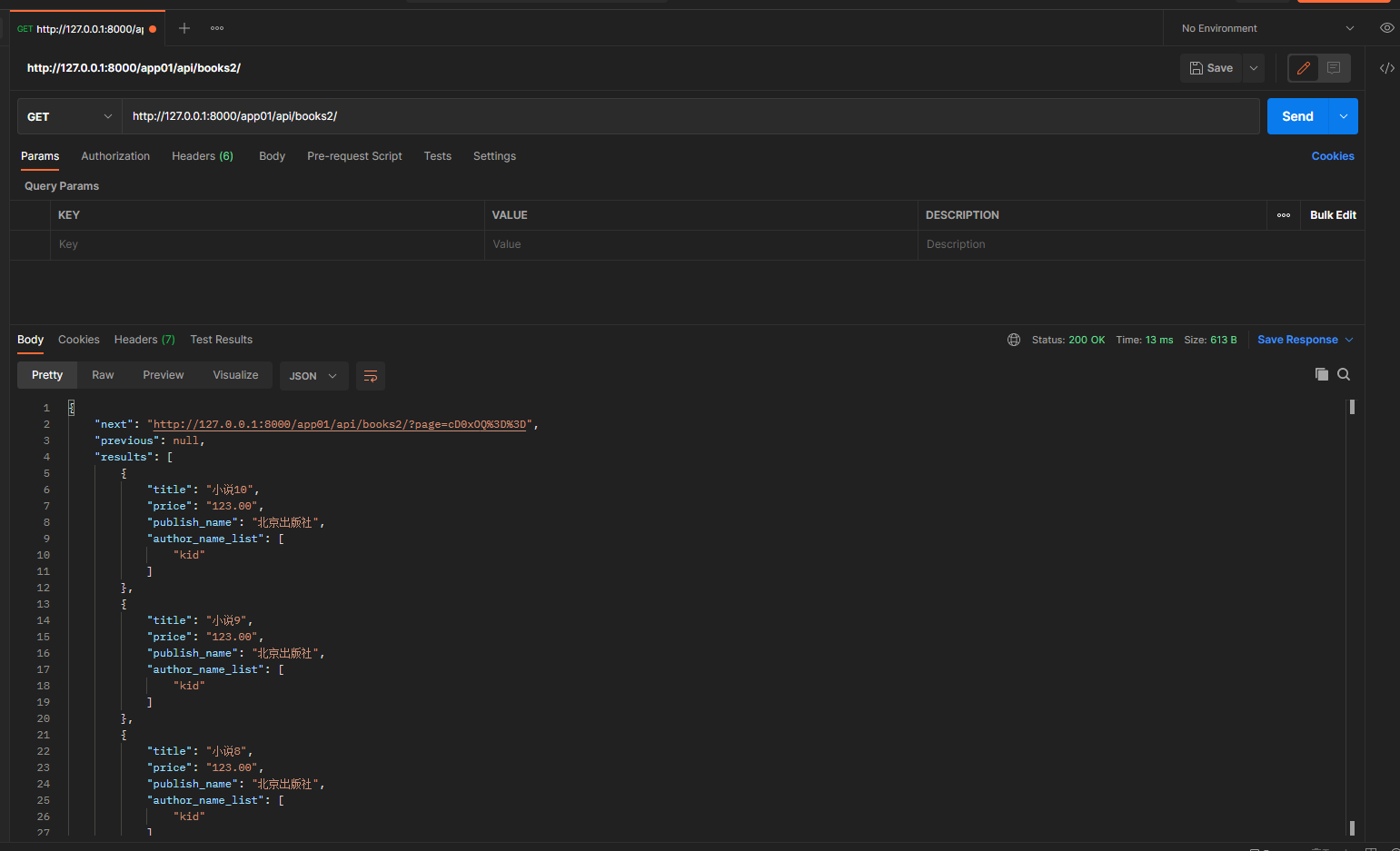
Task: Click the request URL input field
Action: (690, 116)
